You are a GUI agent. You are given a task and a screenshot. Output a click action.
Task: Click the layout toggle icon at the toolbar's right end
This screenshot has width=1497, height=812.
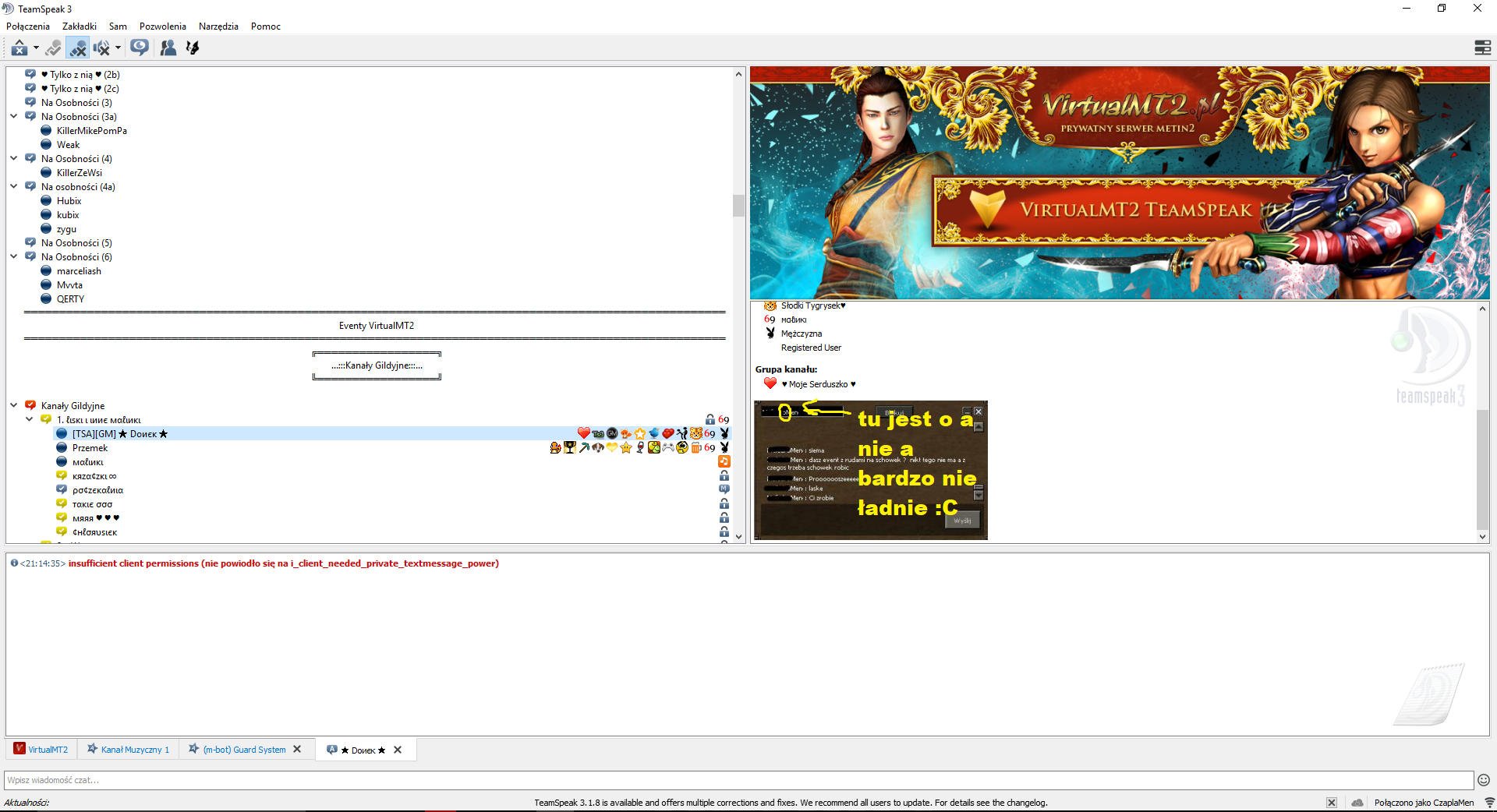(1483, 48)
